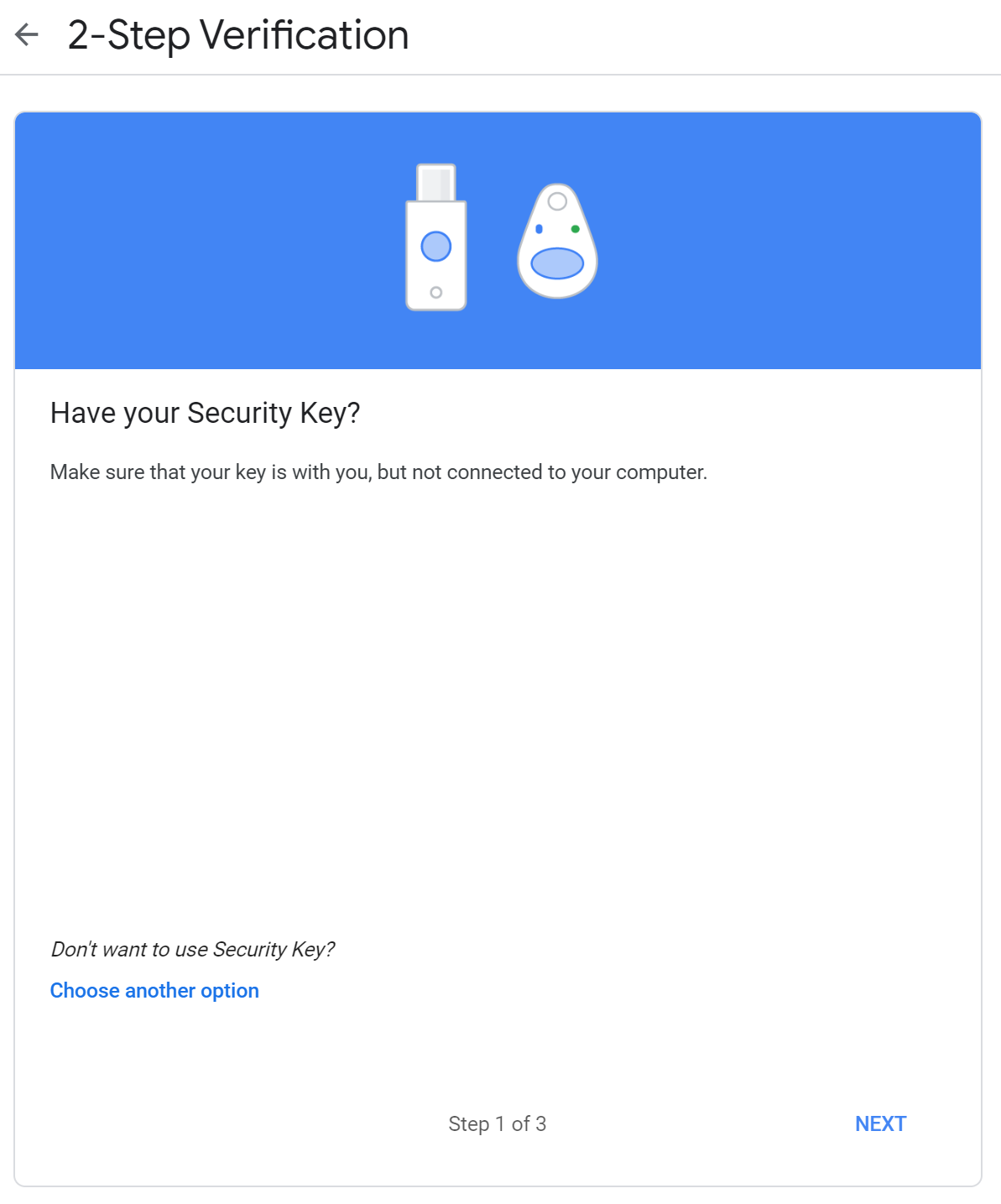Click the 'Step 1 of 3' indicator
Viewport: 1001px width, 1204px height.
click(x=497, y=1123)
